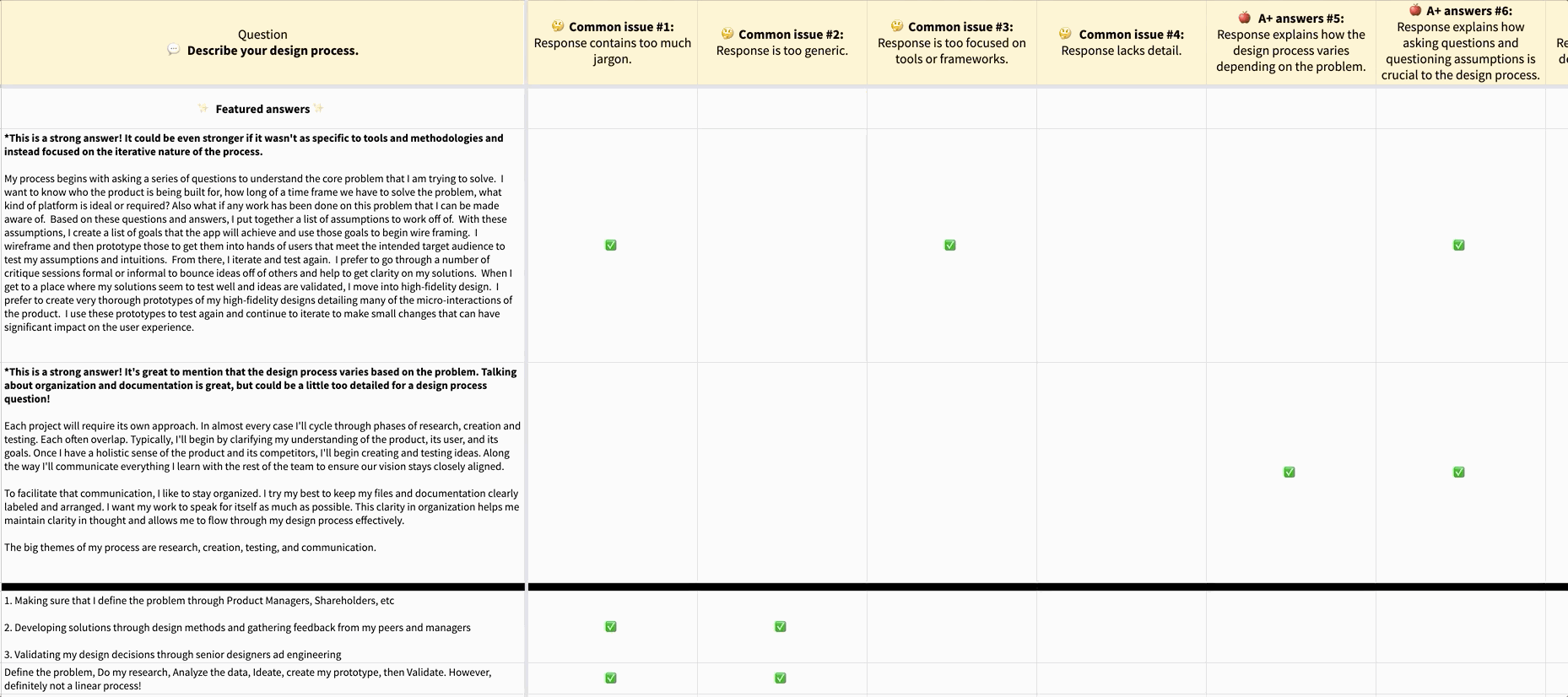Select 'Response contains too much jargon.' text

tap(613, 51)
